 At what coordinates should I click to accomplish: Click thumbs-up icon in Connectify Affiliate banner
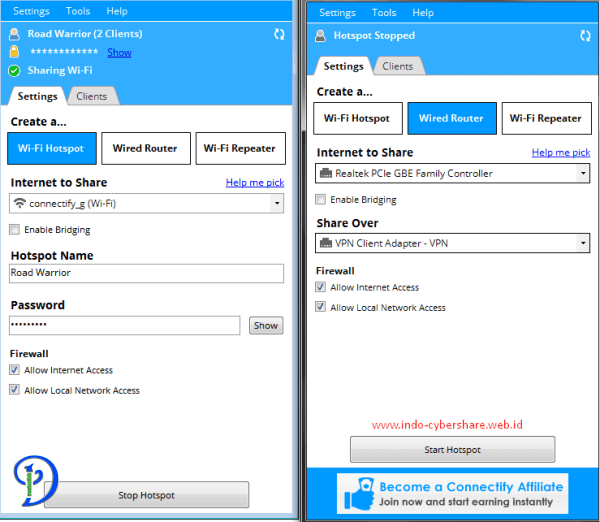(359, 494)
